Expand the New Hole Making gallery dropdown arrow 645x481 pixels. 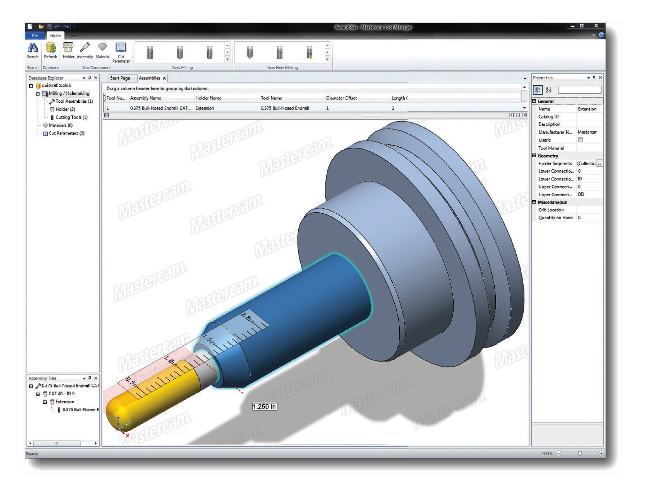tap(327, 60)
